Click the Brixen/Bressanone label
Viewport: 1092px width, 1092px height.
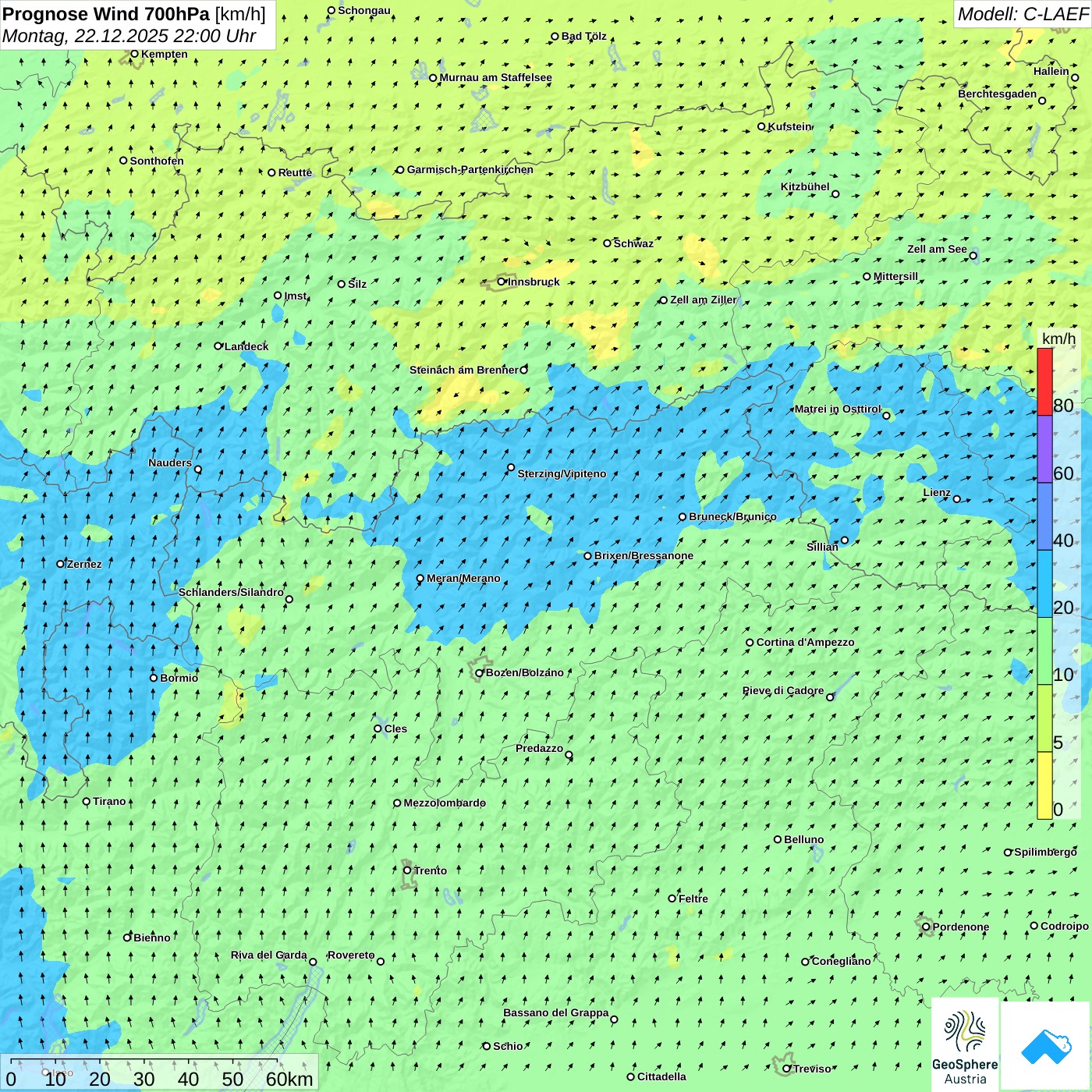[643, 555]
